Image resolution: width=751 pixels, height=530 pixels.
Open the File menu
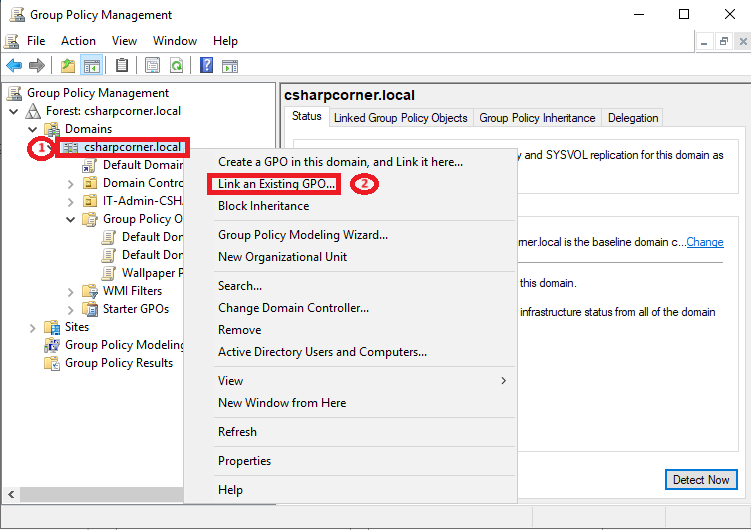pos(36,41)
